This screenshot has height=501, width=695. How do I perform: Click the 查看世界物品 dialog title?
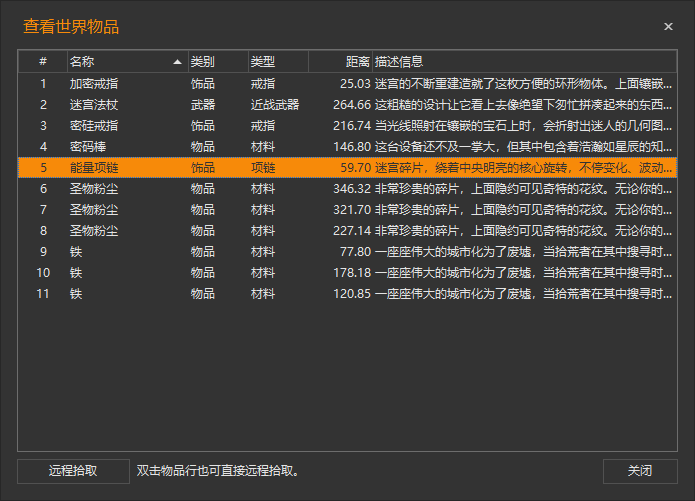pos(71,27)
